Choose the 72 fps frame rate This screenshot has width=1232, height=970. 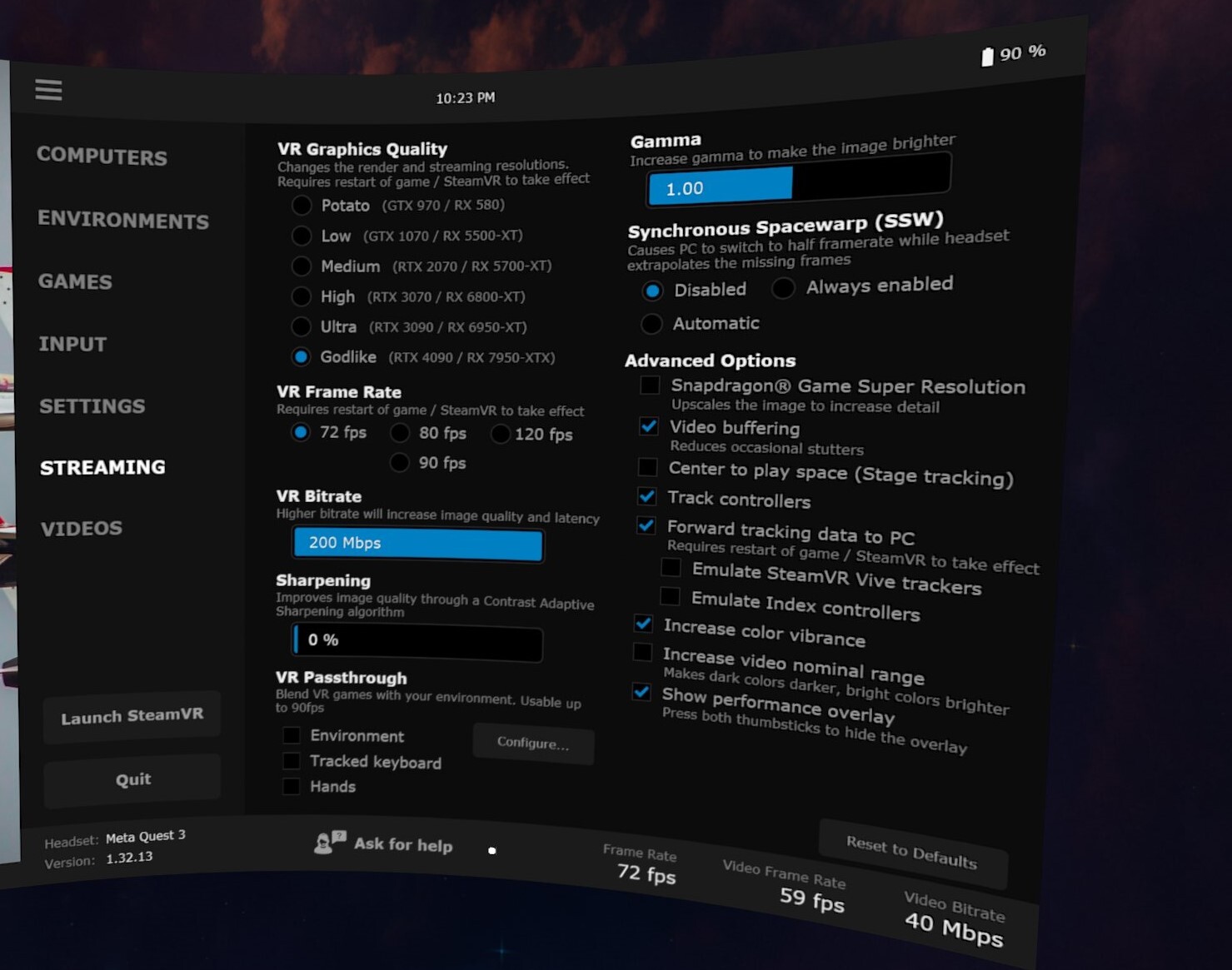pos(301,432)
